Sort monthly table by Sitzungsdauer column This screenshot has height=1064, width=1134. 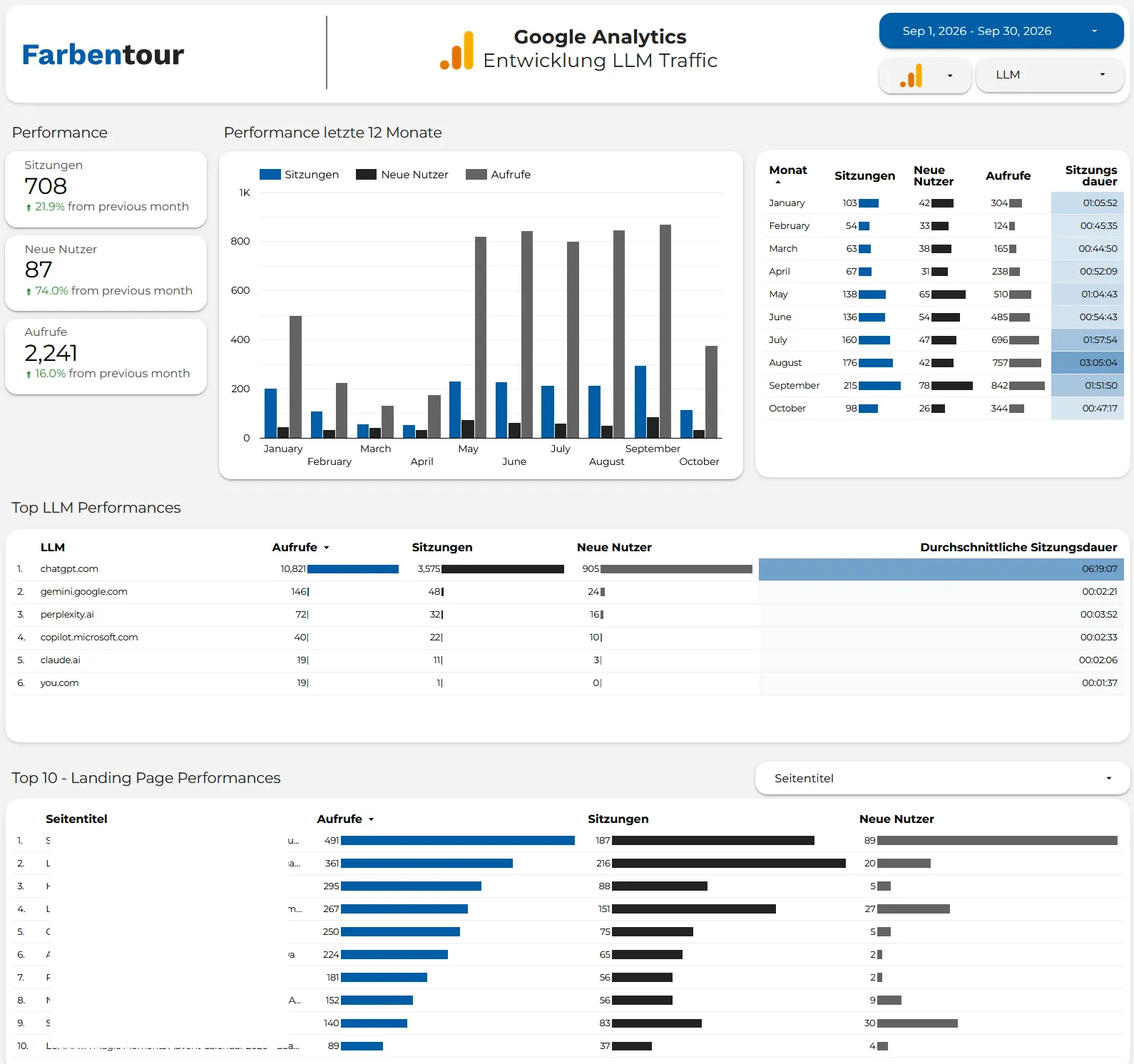1090,175
